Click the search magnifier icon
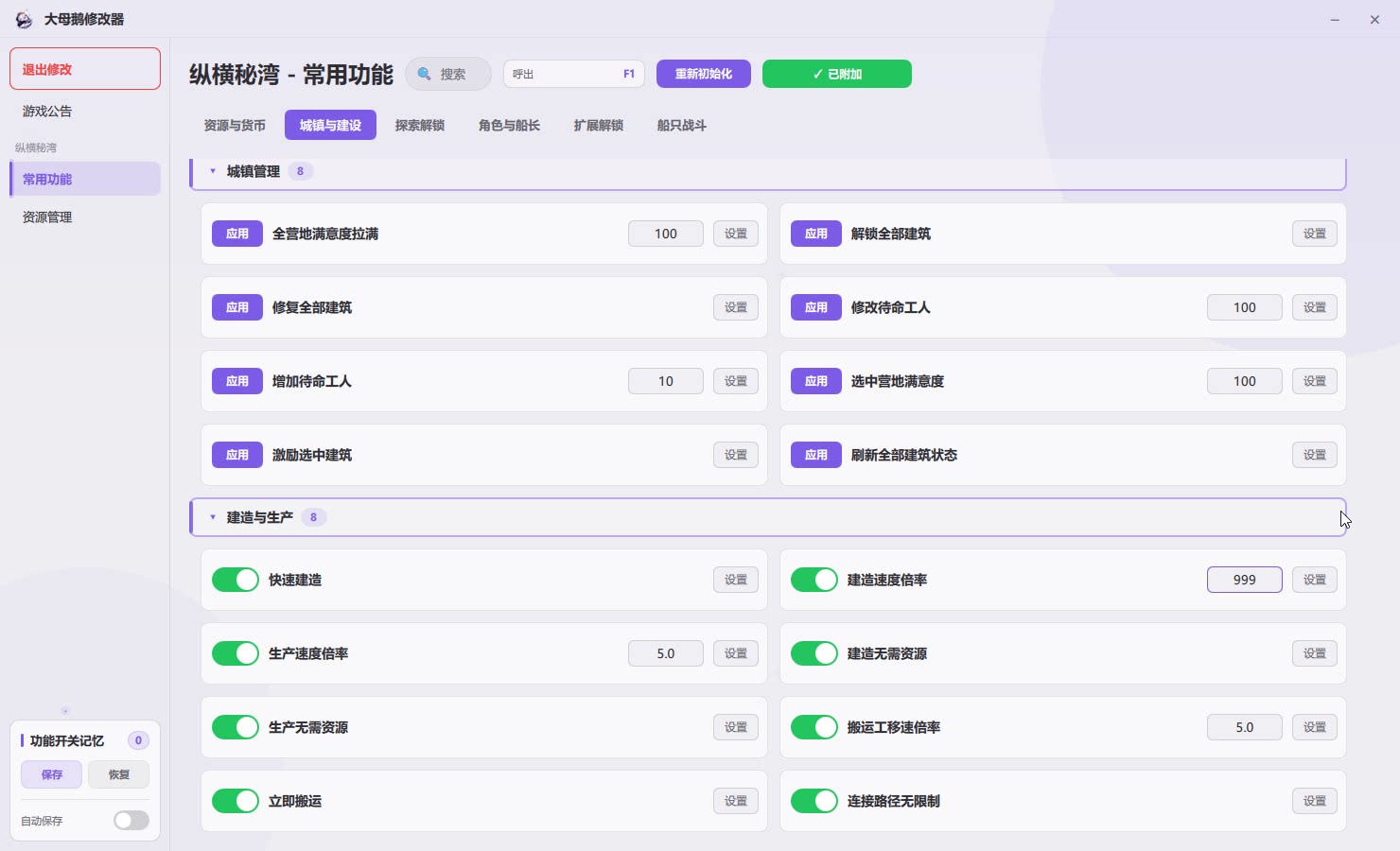Screen dimensions: 1400x851 click(x=425, y=74)
